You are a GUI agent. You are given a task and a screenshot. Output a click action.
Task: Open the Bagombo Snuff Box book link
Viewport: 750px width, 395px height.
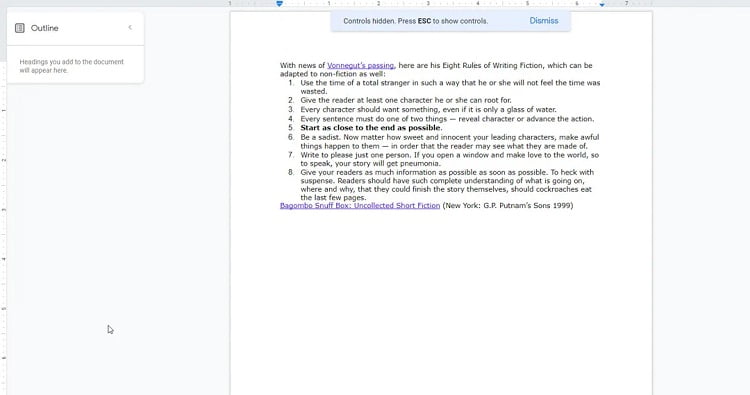[360, 205]
